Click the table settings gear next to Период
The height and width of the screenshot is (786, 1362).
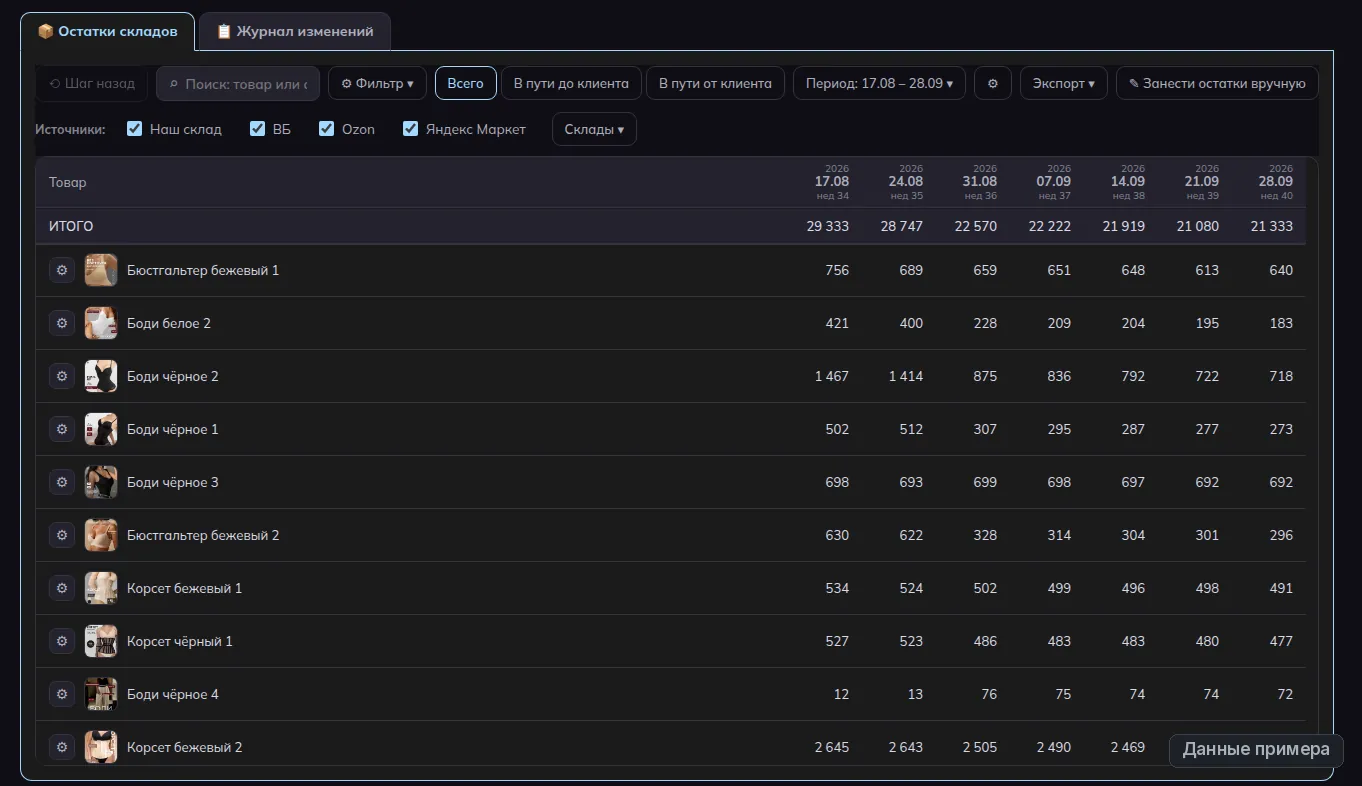pos(993,83)
